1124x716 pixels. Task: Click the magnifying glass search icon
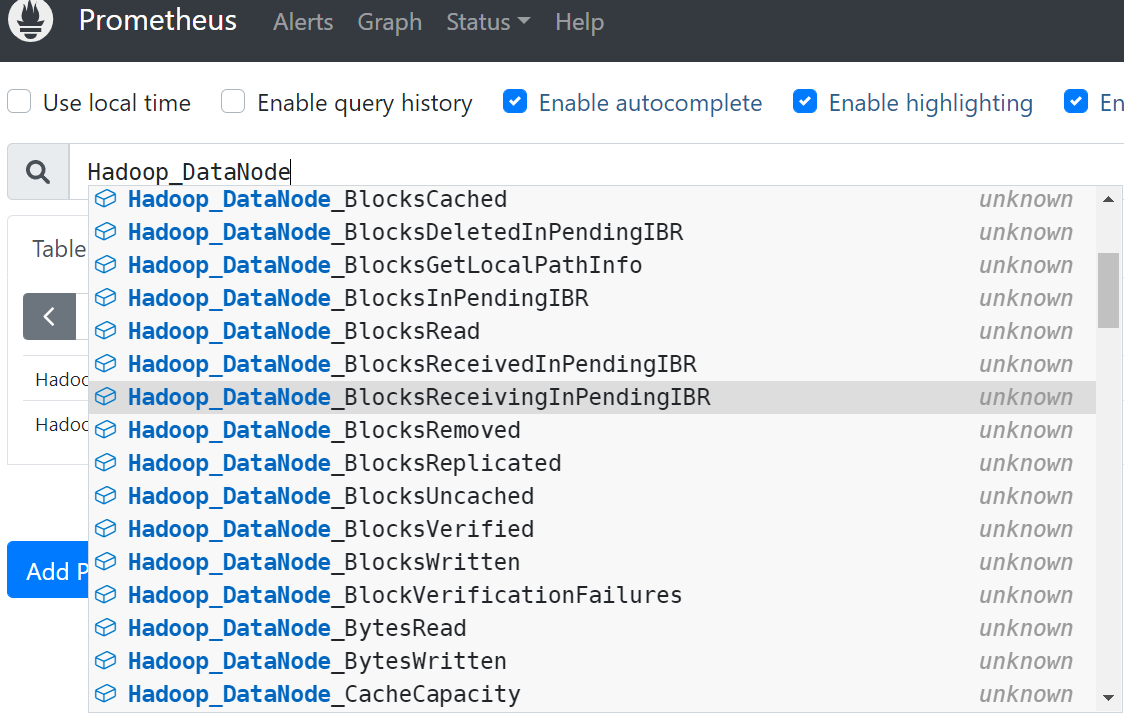pos(38,172)
